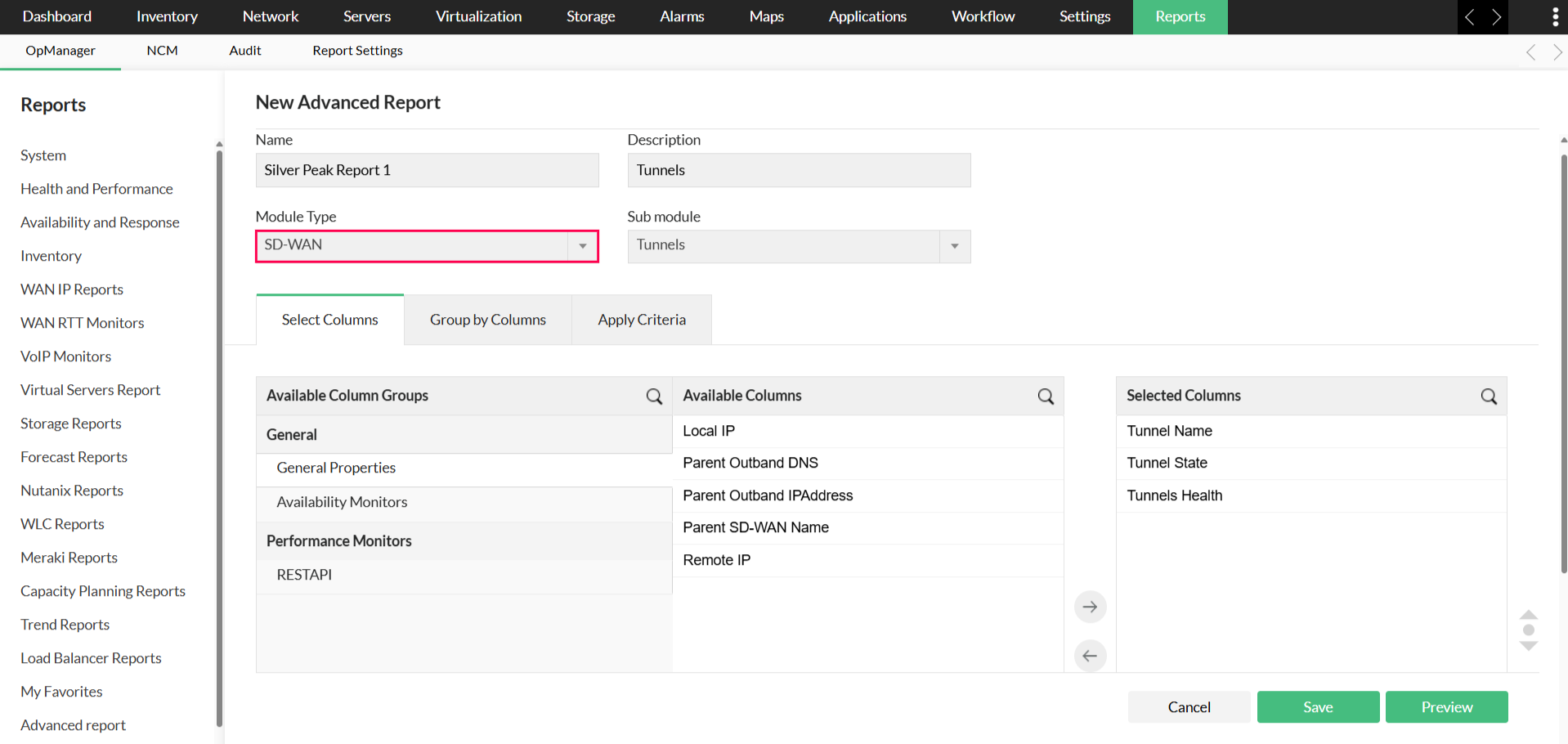Move selected column up with triangle
This screenshot has width=1568, height=744.
point(1529,614)
